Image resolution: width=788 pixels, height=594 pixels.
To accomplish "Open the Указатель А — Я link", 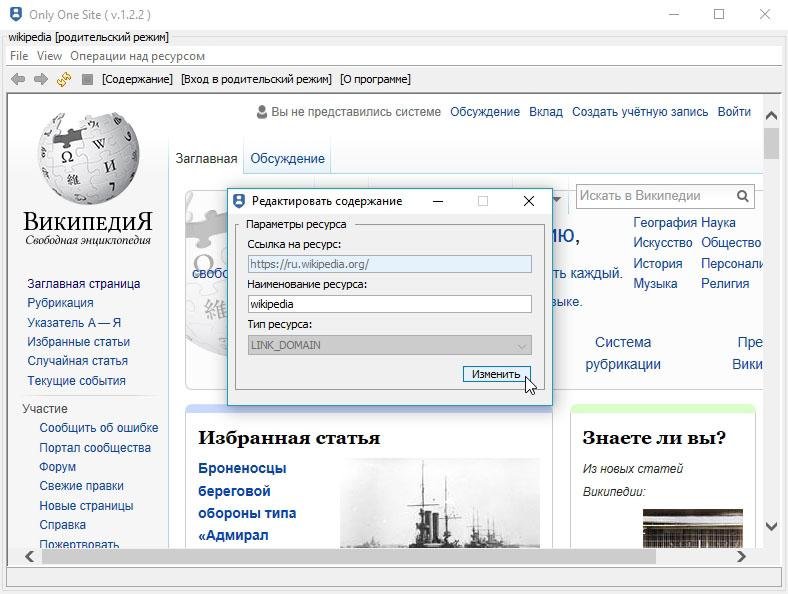I will 74,322.
